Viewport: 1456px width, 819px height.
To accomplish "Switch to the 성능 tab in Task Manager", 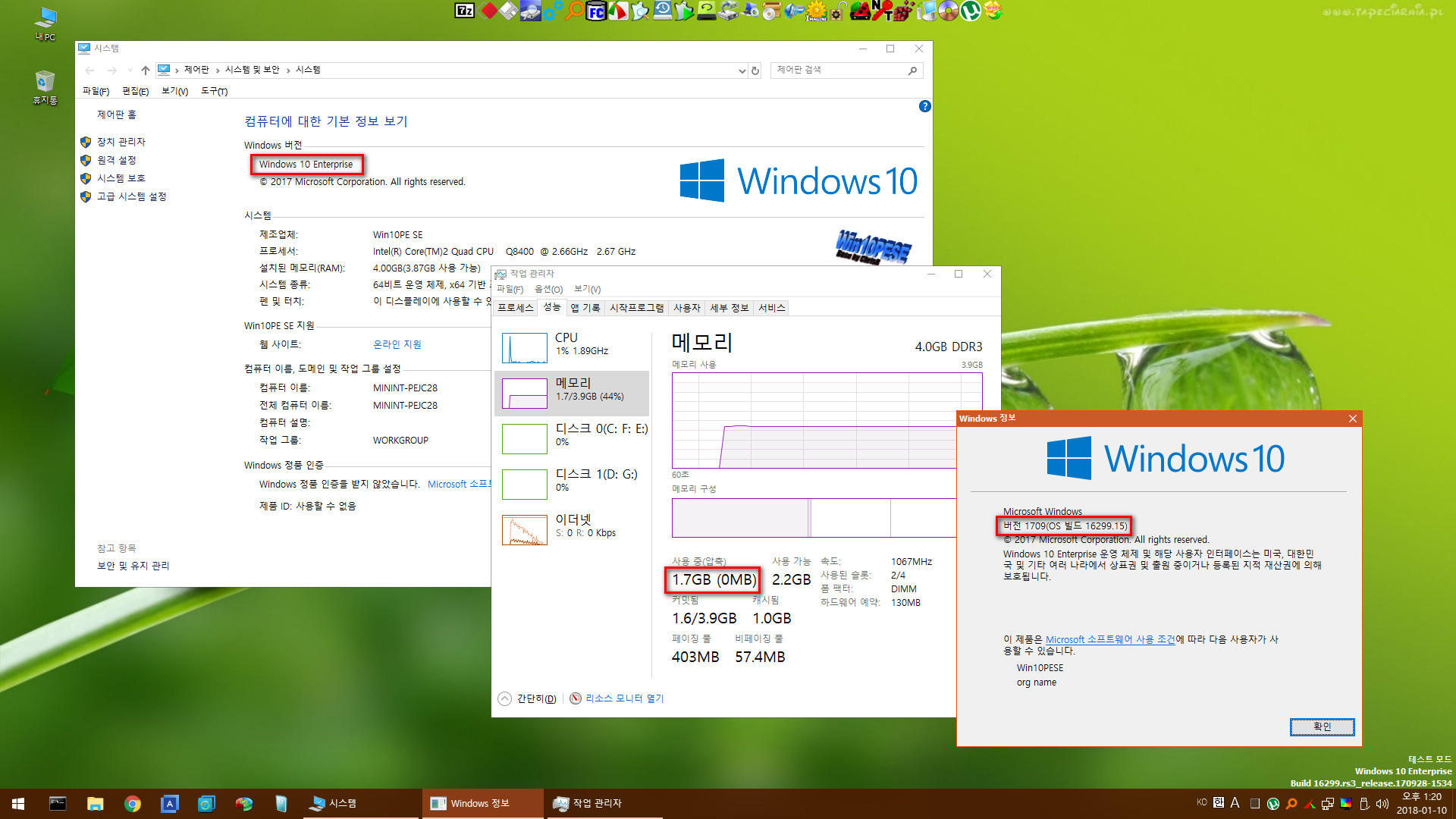I will click(x=556, y=307).
